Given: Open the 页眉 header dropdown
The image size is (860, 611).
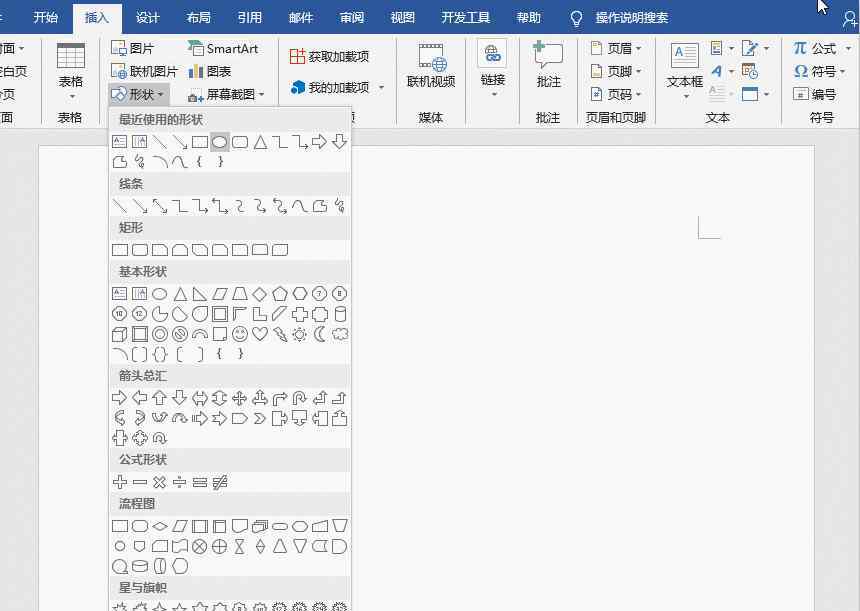Looking at the screenshot, I should (616, 49).
